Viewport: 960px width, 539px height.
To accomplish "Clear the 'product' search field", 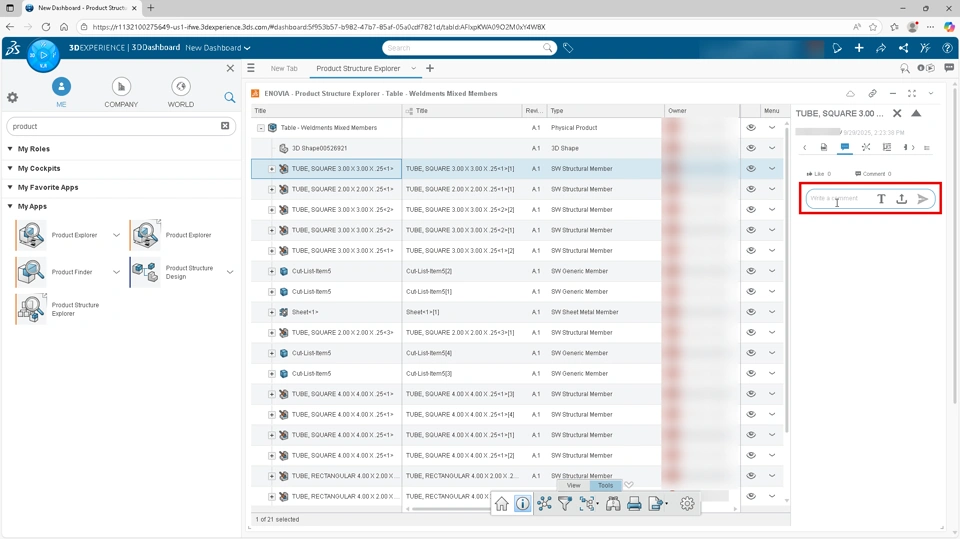I will [225, 126].
